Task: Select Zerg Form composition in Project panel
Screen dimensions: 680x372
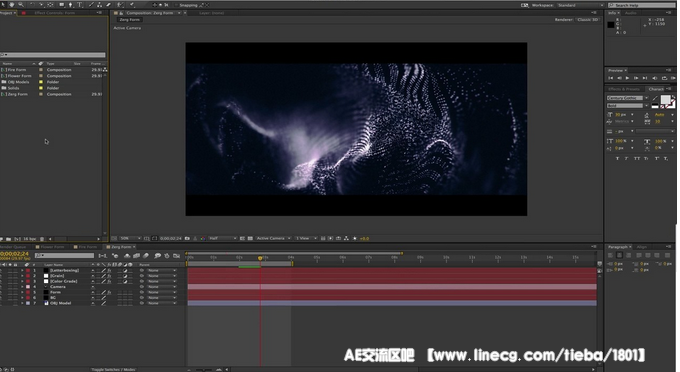Action: pos(17,94)
